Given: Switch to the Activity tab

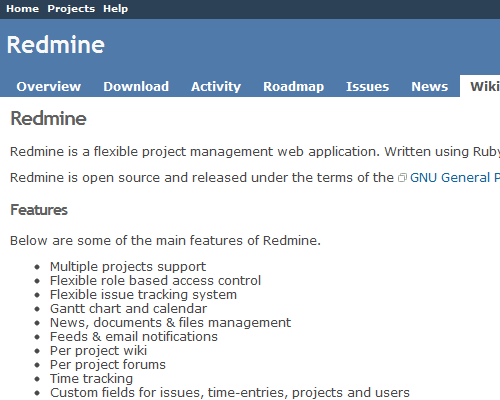Looking at the screenshot, I should coord(216,87).
